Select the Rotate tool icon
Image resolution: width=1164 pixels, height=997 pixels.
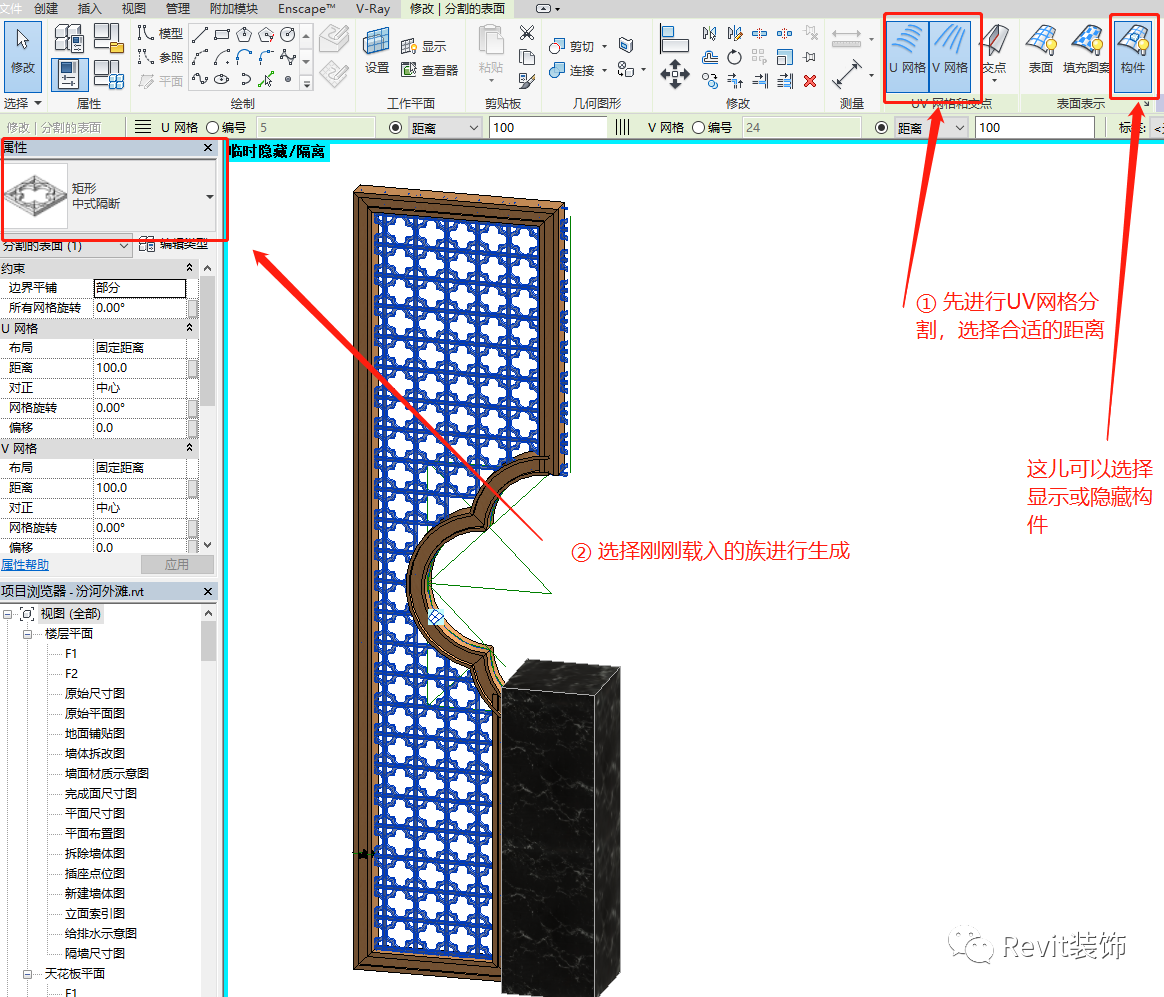[734, 57]
